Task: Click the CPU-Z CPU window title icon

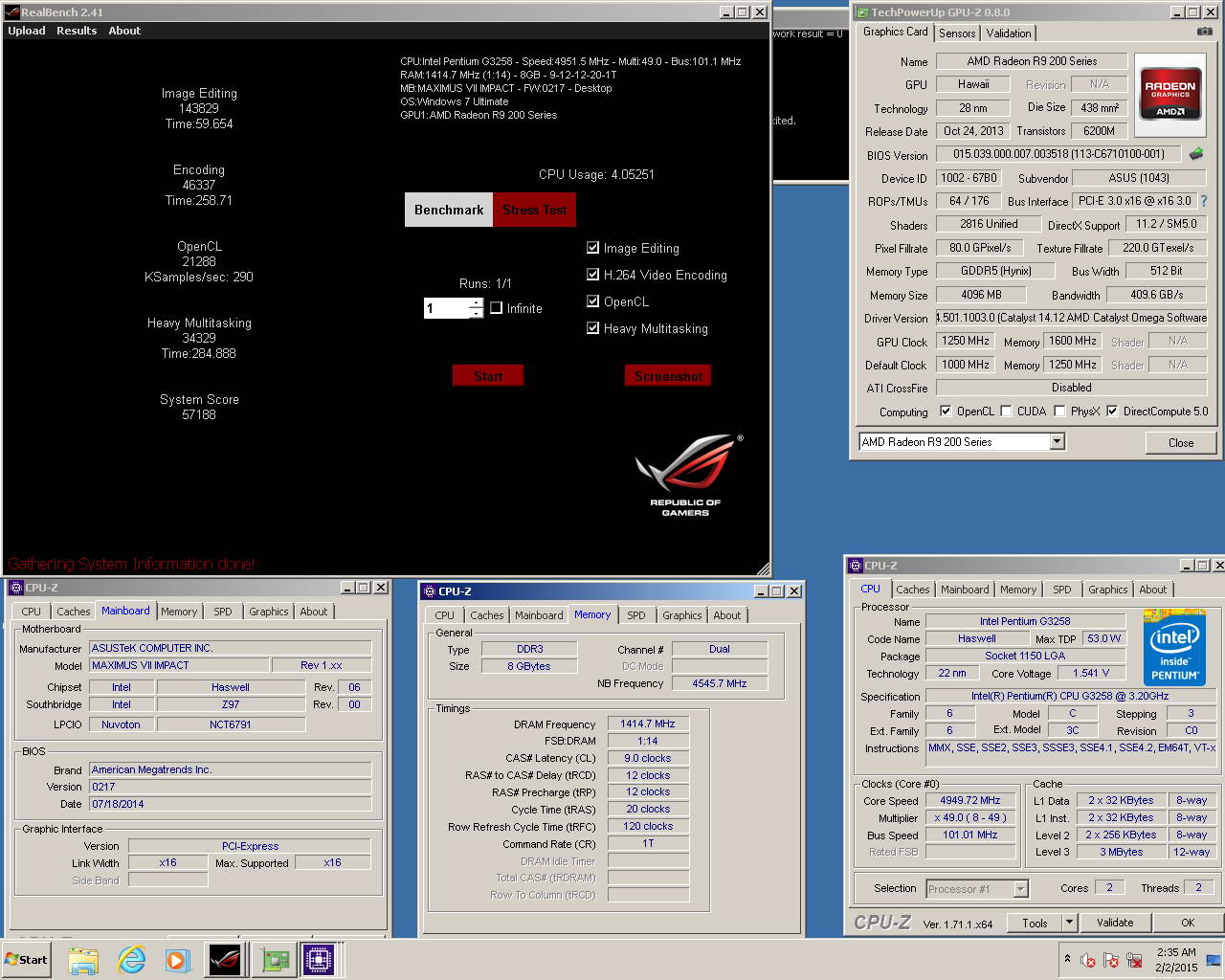Action: coord(856,566)
